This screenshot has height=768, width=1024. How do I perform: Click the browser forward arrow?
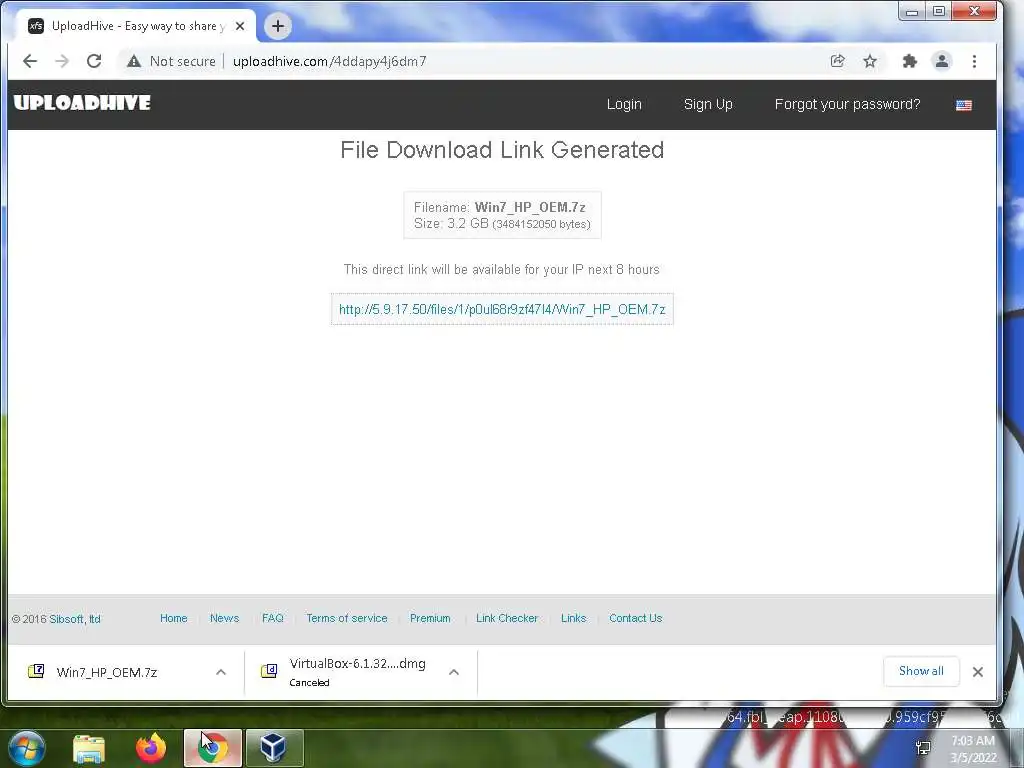tap(62, 61)
